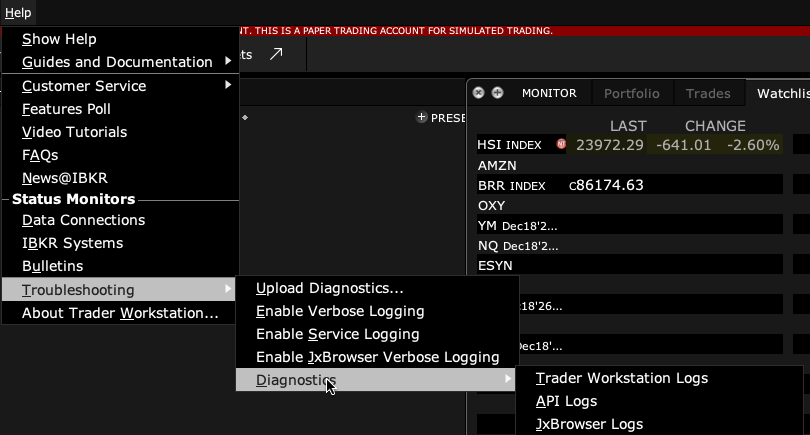The width and height of the screenshot is (810, 435).
Task: Select IBKR Systems menu item
Action: (120, 243)
